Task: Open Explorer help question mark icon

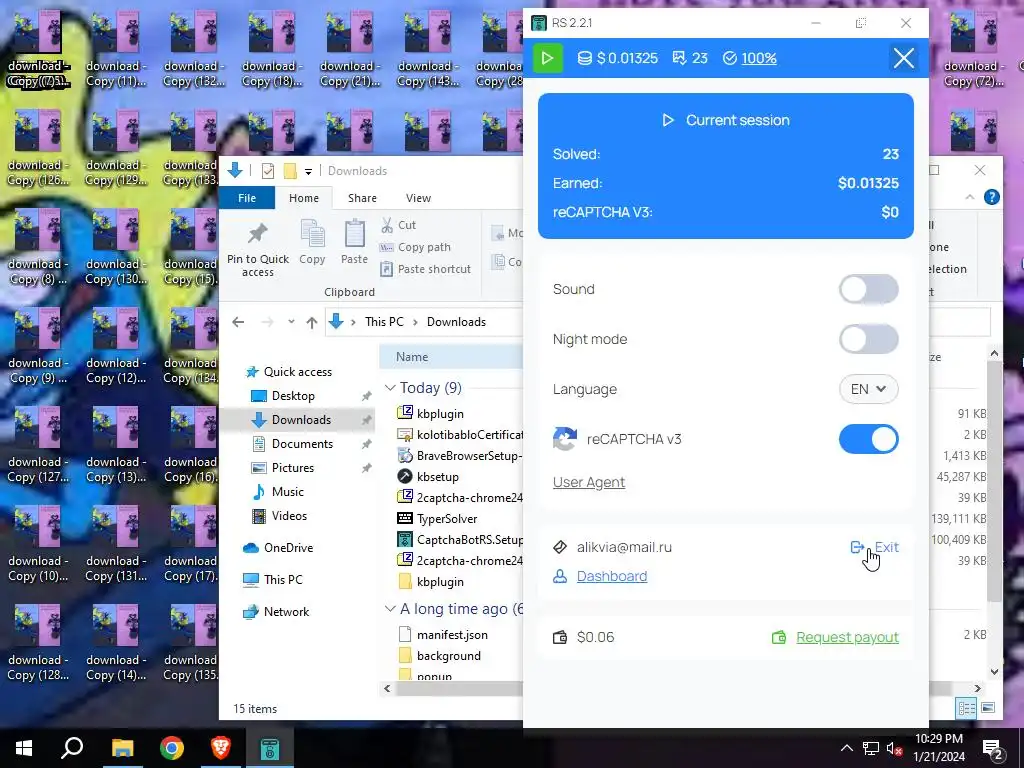Action: [991, 197]
